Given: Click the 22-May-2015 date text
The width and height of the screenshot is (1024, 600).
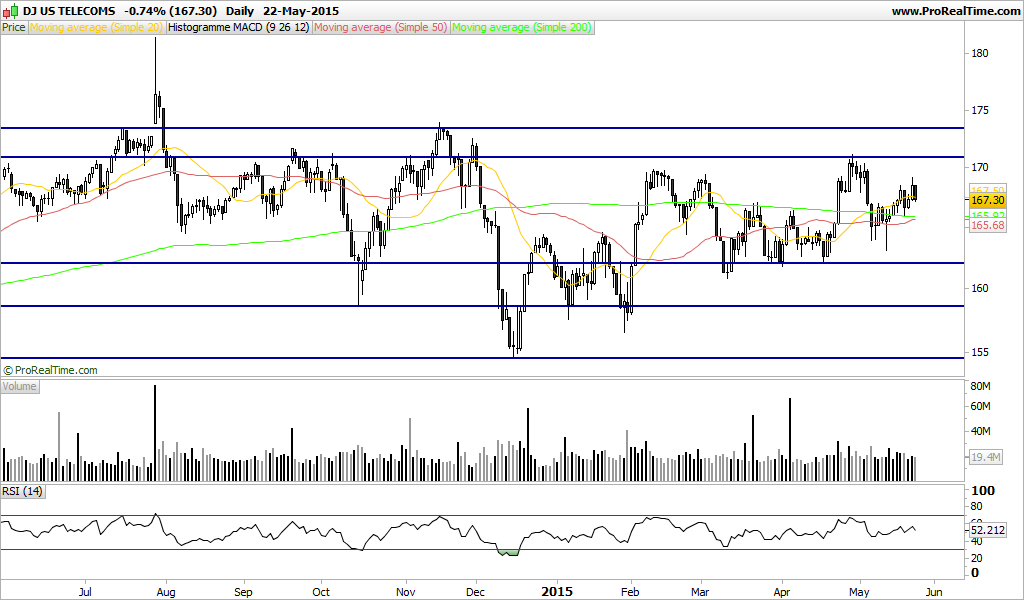Looking at the screenshot, I should point(301,11).
